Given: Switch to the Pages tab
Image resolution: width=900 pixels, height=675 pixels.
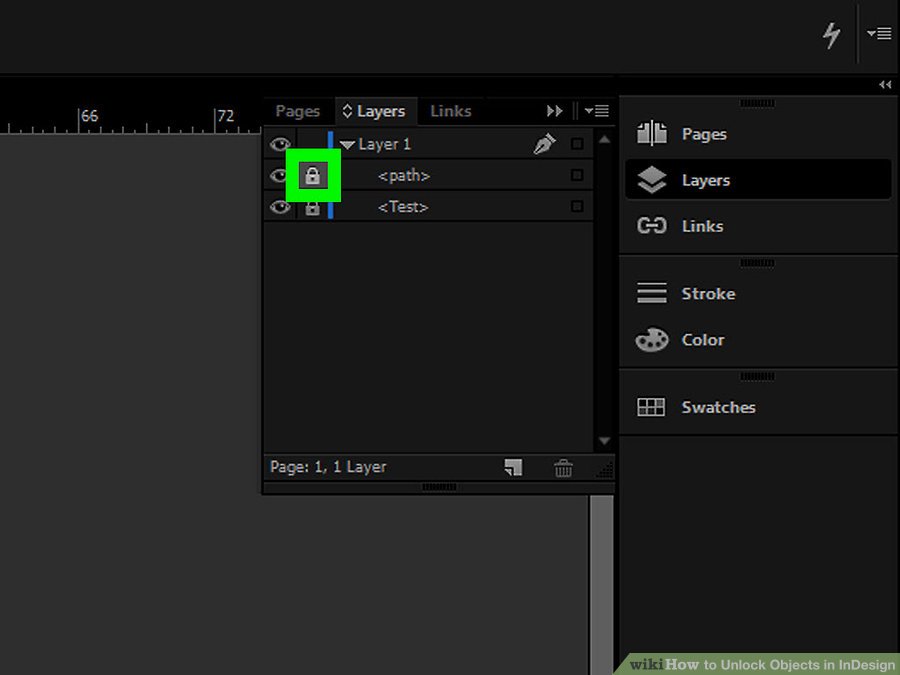Looking at the screenshot, I should [297, 111].
